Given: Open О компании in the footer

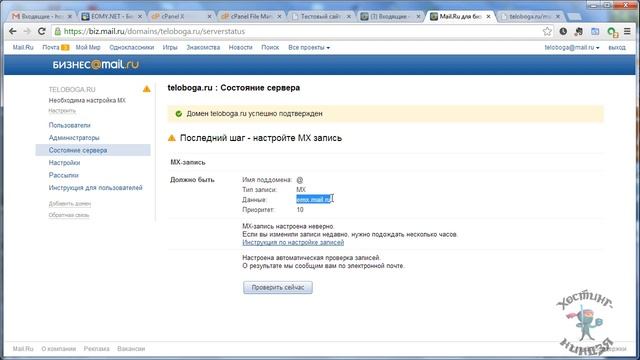Looking at the screenshot, I should pyautogui.click(x=59, y=349).
